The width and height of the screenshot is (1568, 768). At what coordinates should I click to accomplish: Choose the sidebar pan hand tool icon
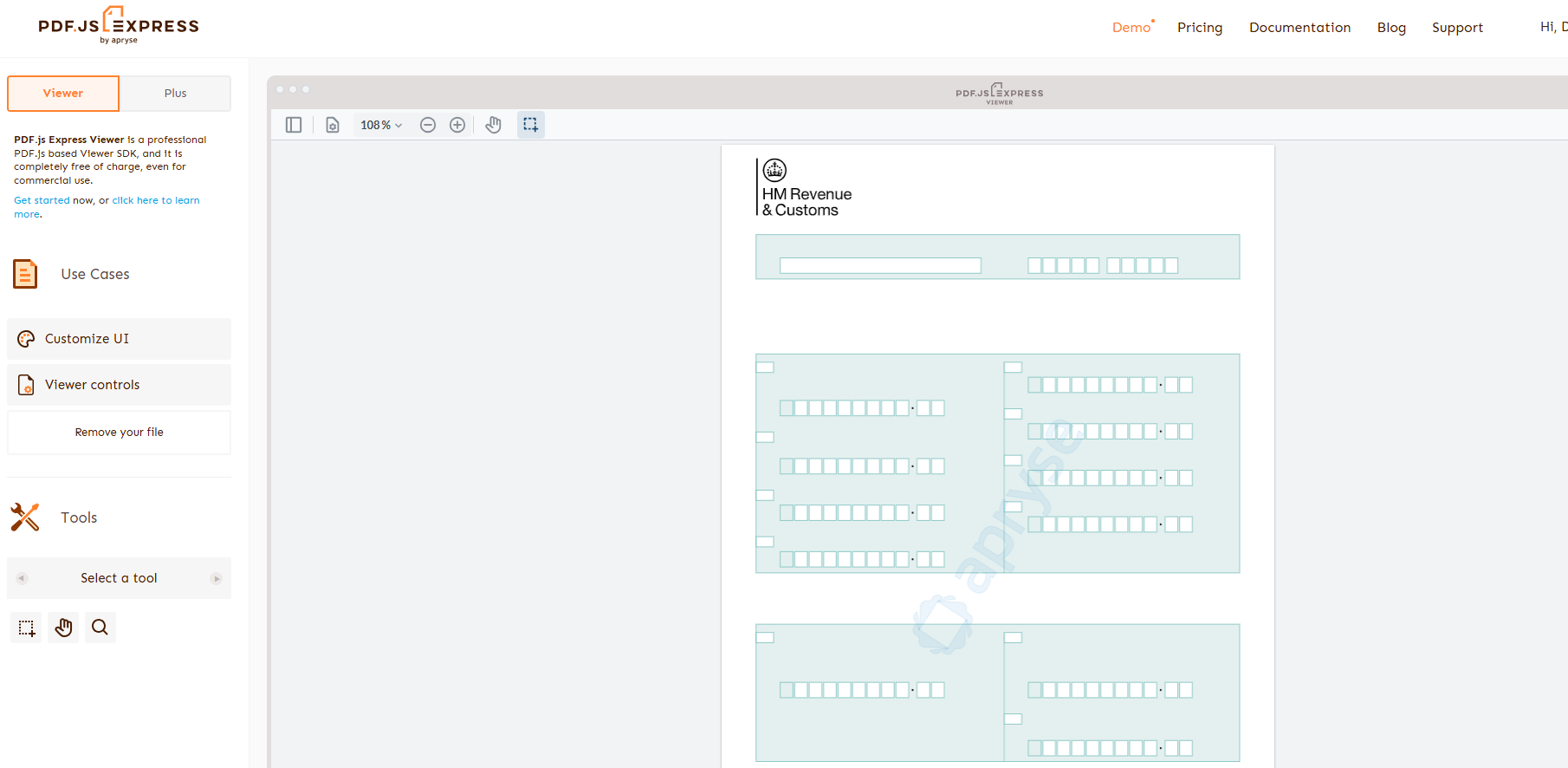pyautogui.click(x=63, y=628)
